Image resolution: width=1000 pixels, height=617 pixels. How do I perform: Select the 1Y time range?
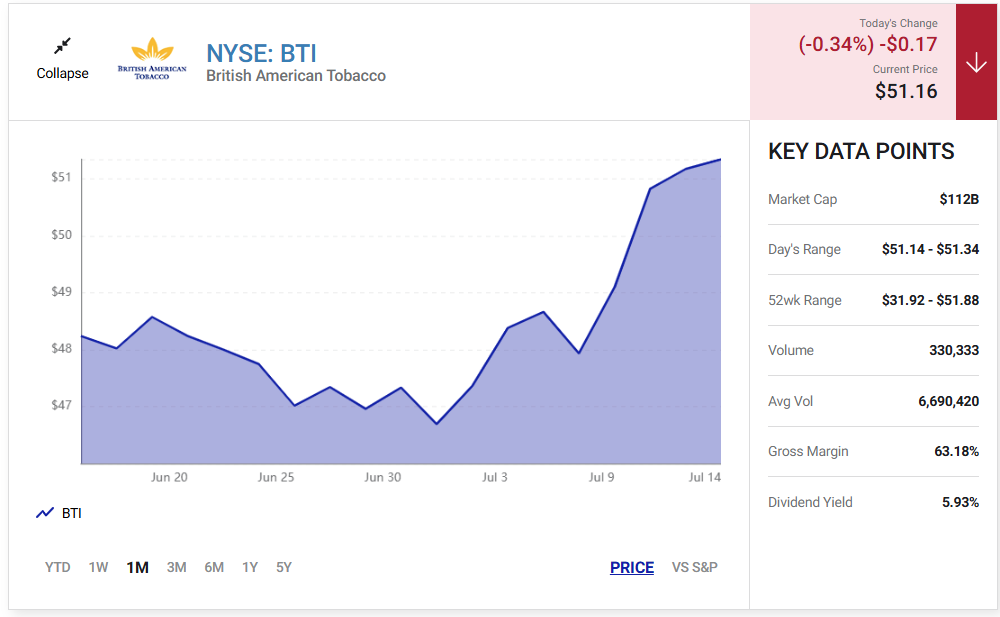(250, 567)
